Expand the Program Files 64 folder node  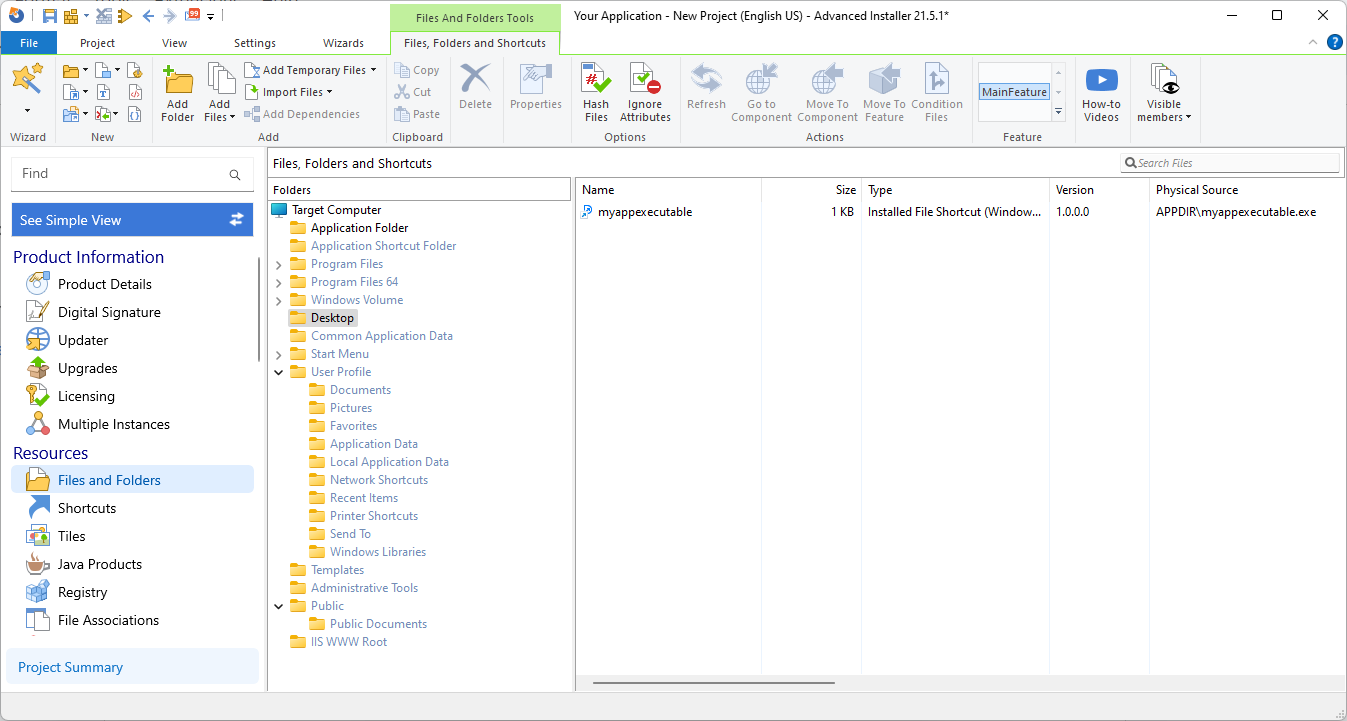click(278, 282)
